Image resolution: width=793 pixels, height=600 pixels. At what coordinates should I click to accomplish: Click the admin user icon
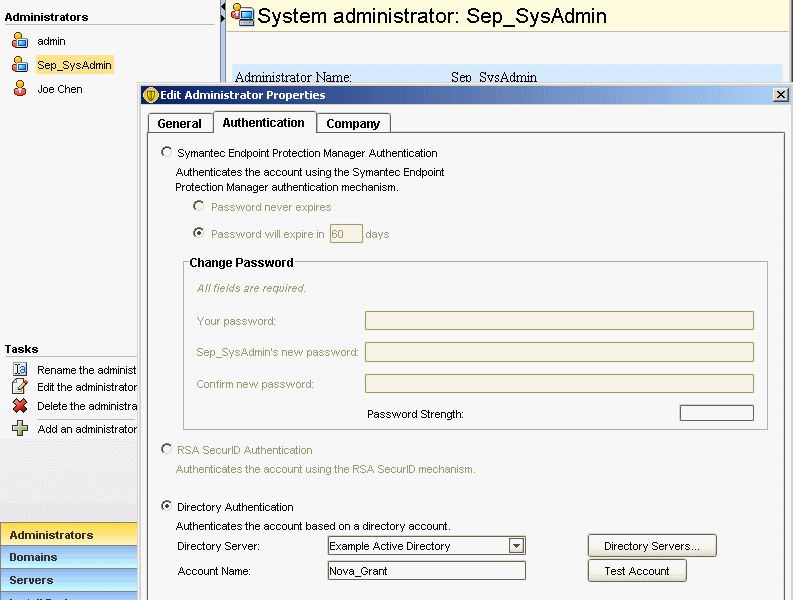(x=20, y=41)
